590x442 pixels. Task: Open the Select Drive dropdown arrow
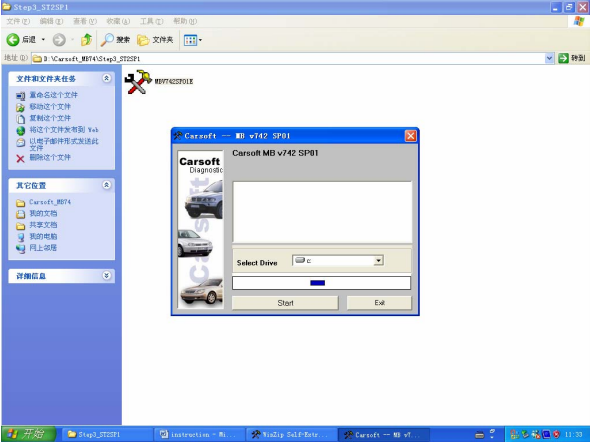click(x=378, y=260)
